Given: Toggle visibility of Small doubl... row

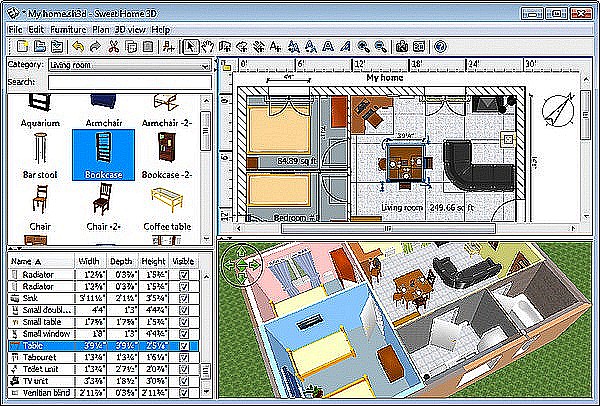Looking at the screenshot, I should point(184,310).
